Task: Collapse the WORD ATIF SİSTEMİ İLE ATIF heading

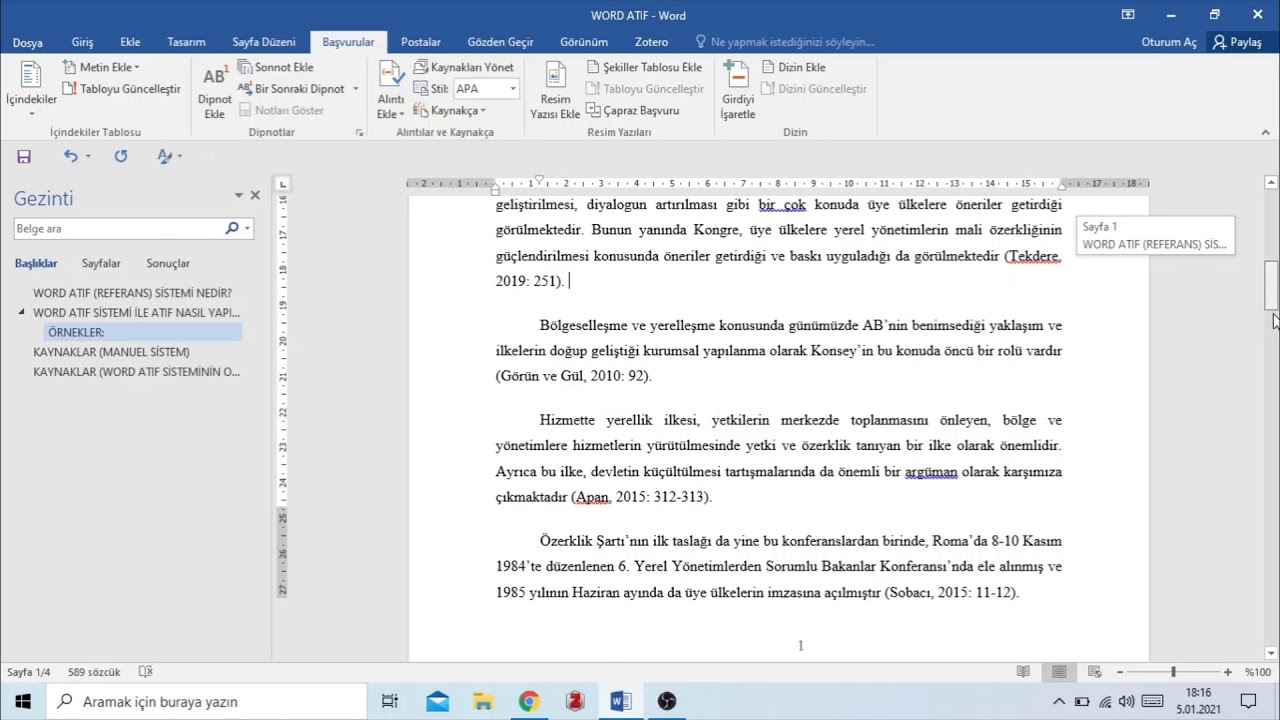Action: tap(22, 313)
